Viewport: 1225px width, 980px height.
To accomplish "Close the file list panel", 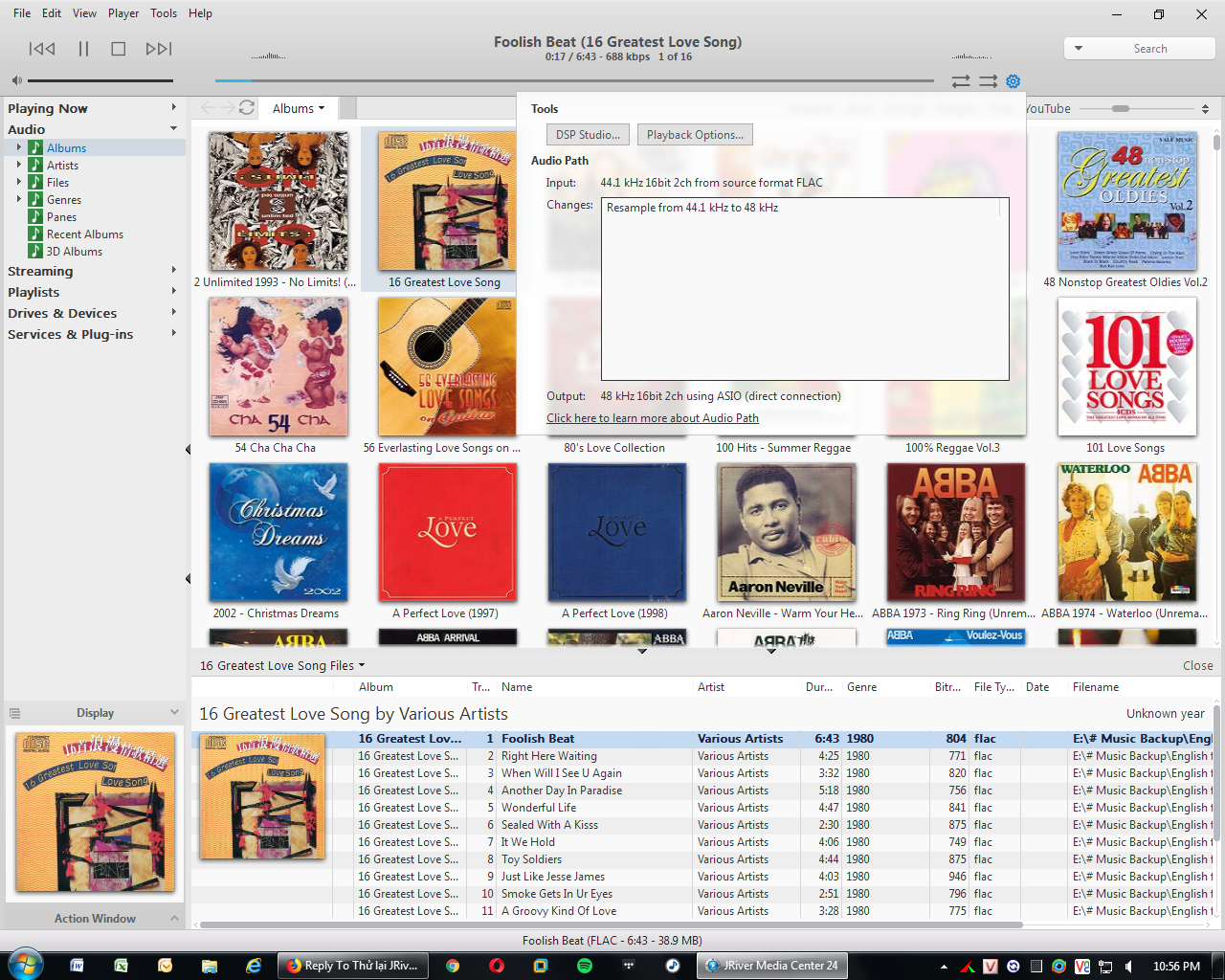I will pyautogui.click(x=1197, y=665).
